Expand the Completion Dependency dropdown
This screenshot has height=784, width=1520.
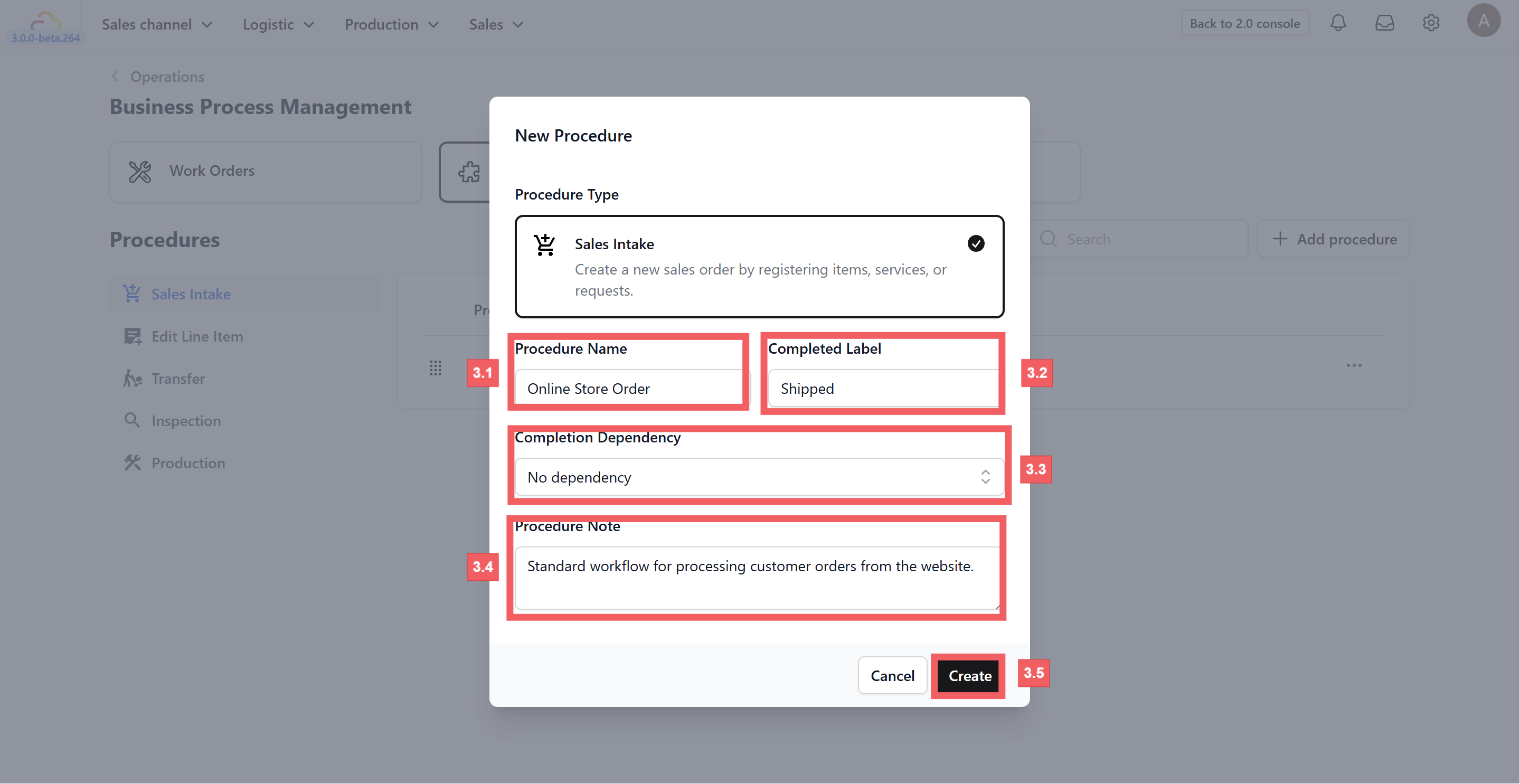[x=759, y=477]
